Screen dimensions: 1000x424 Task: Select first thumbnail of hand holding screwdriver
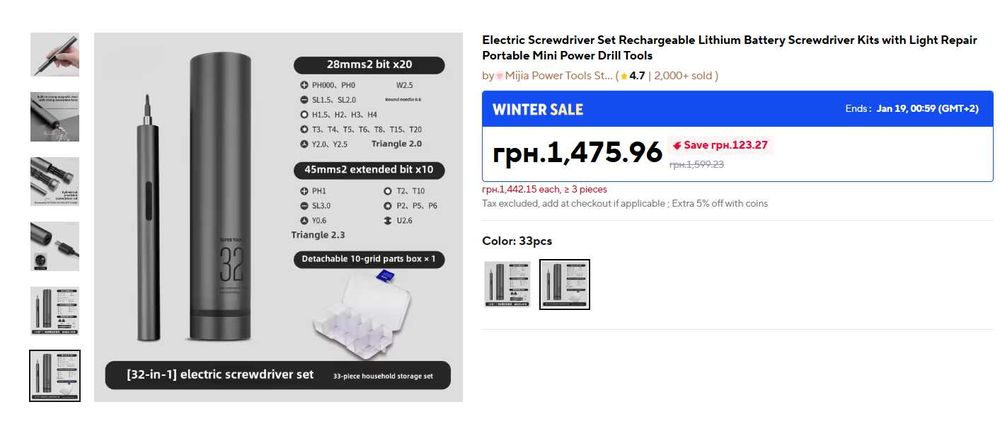click(55, 55)
